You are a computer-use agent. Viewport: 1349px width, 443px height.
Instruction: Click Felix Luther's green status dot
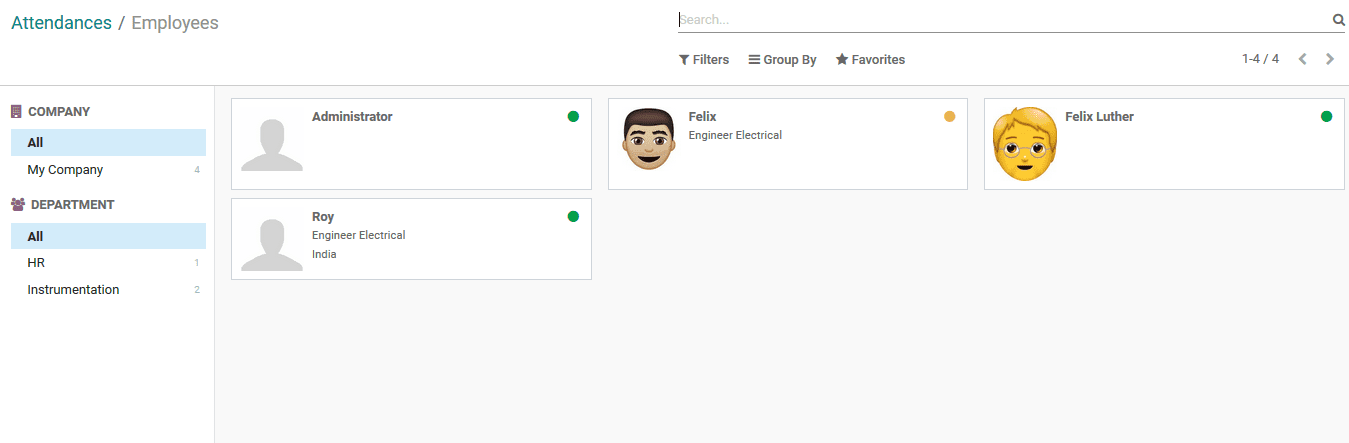click(1326, 116)
